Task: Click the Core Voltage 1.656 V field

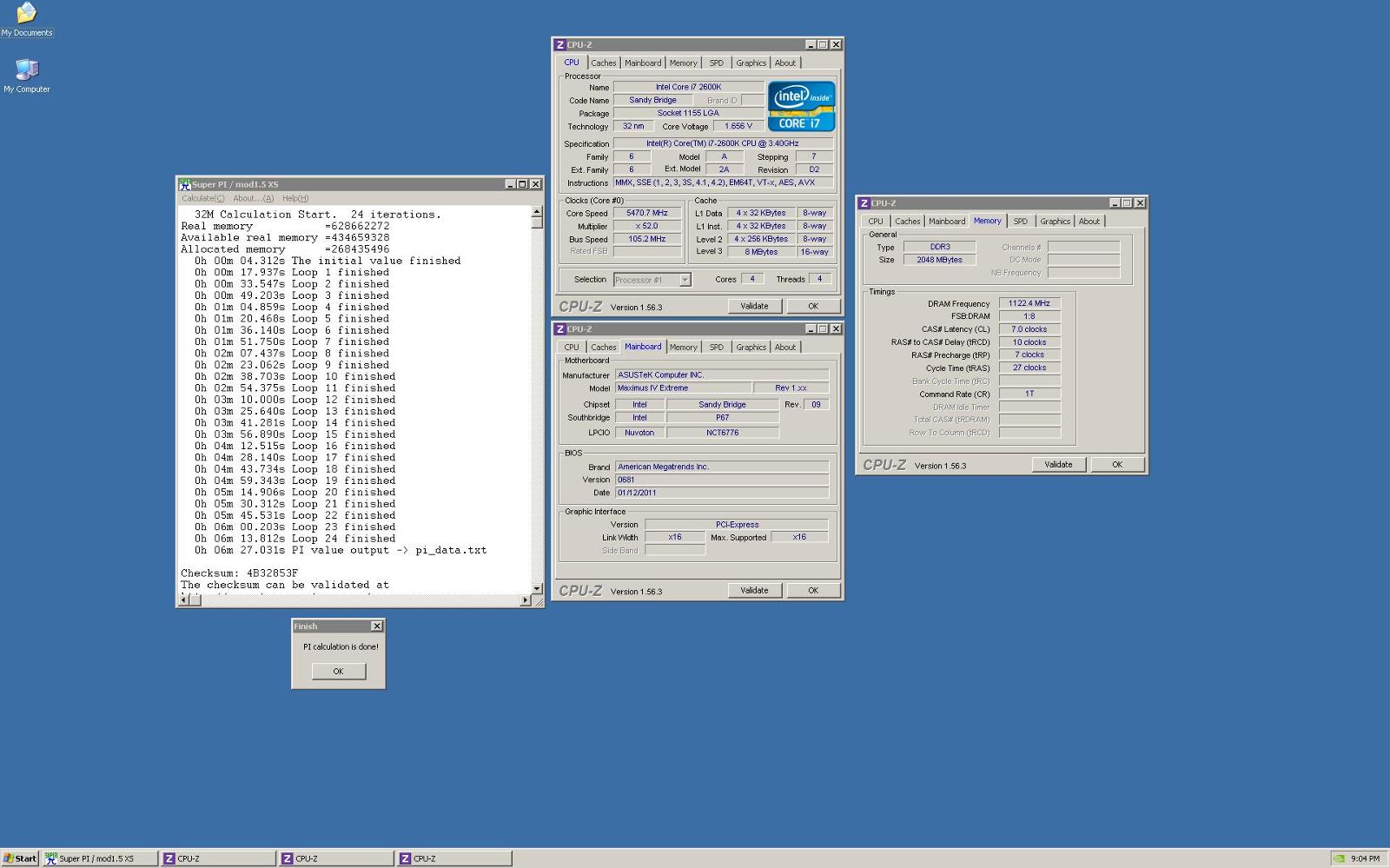Action: point(738,126)
